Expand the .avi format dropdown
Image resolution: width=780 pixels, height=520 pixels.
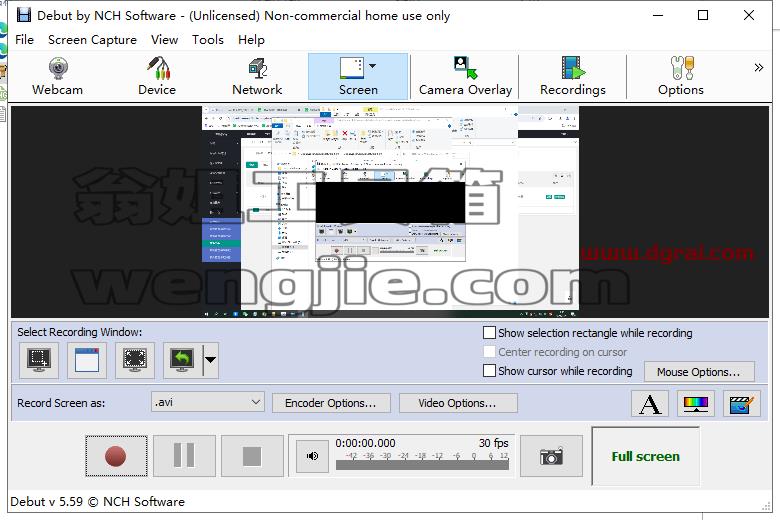pyautogui.click(x=208, y=402)
